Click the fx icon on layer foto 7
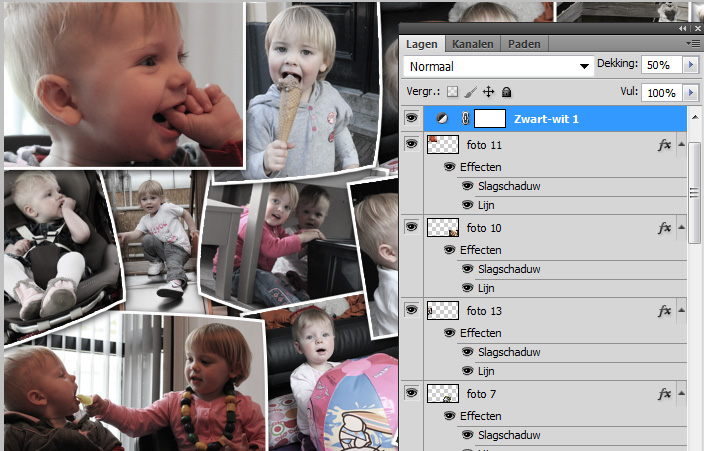This screenshot has width=704, height=451. 664,394
